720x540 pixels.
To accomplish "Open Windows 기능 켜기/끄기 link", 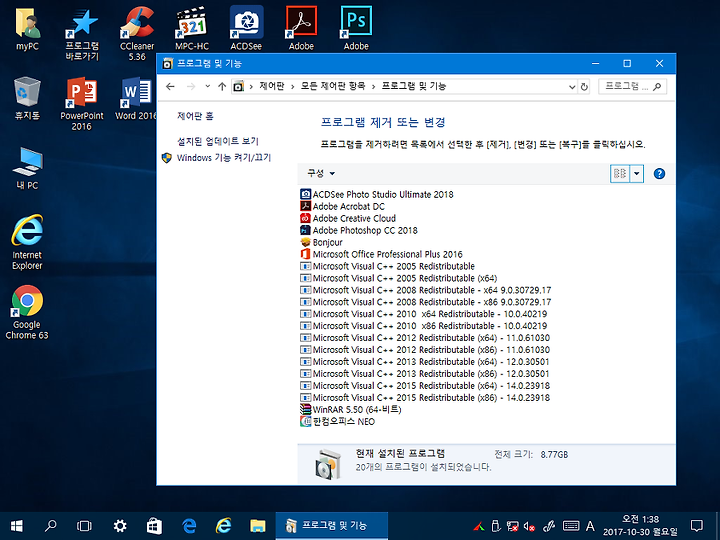I will pos(224,158).
